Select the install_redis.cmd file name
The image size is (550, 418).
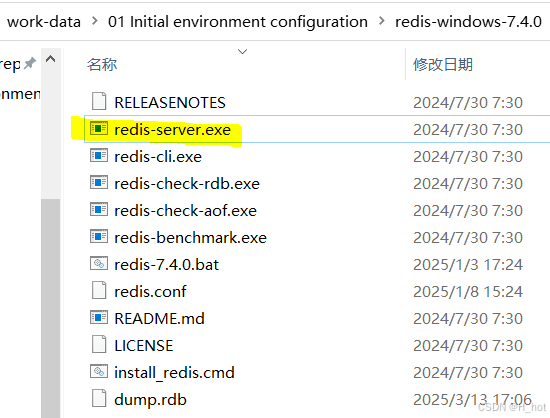tap(174, 373)
